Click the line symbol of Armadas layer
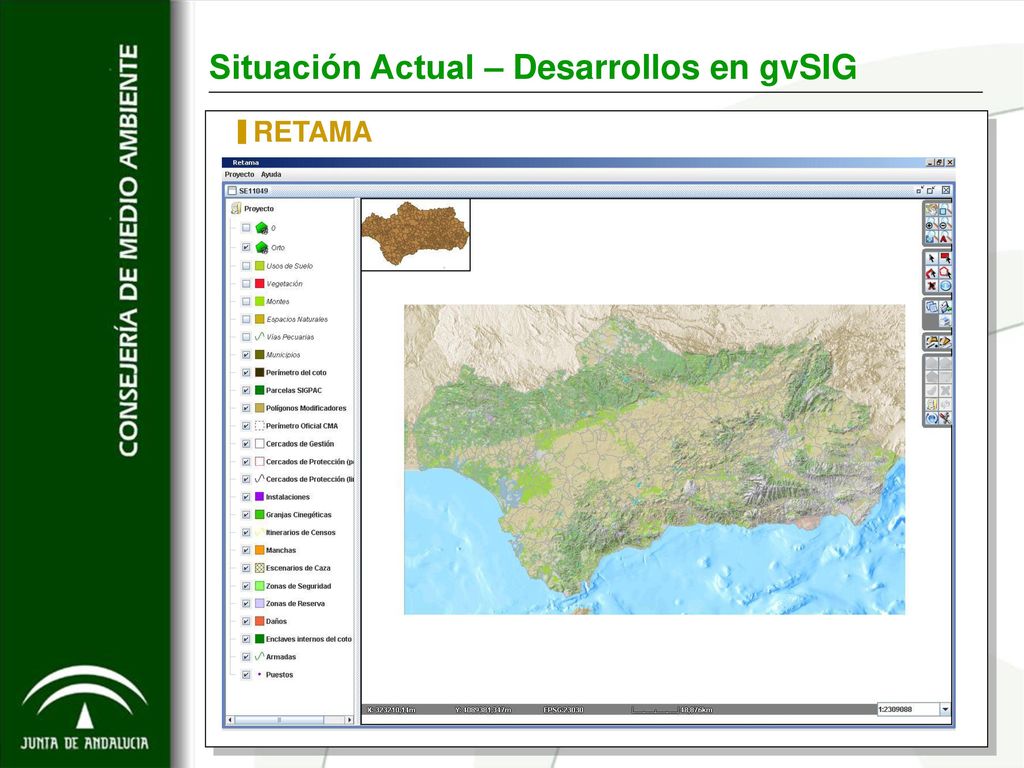 tap(259, 656)
